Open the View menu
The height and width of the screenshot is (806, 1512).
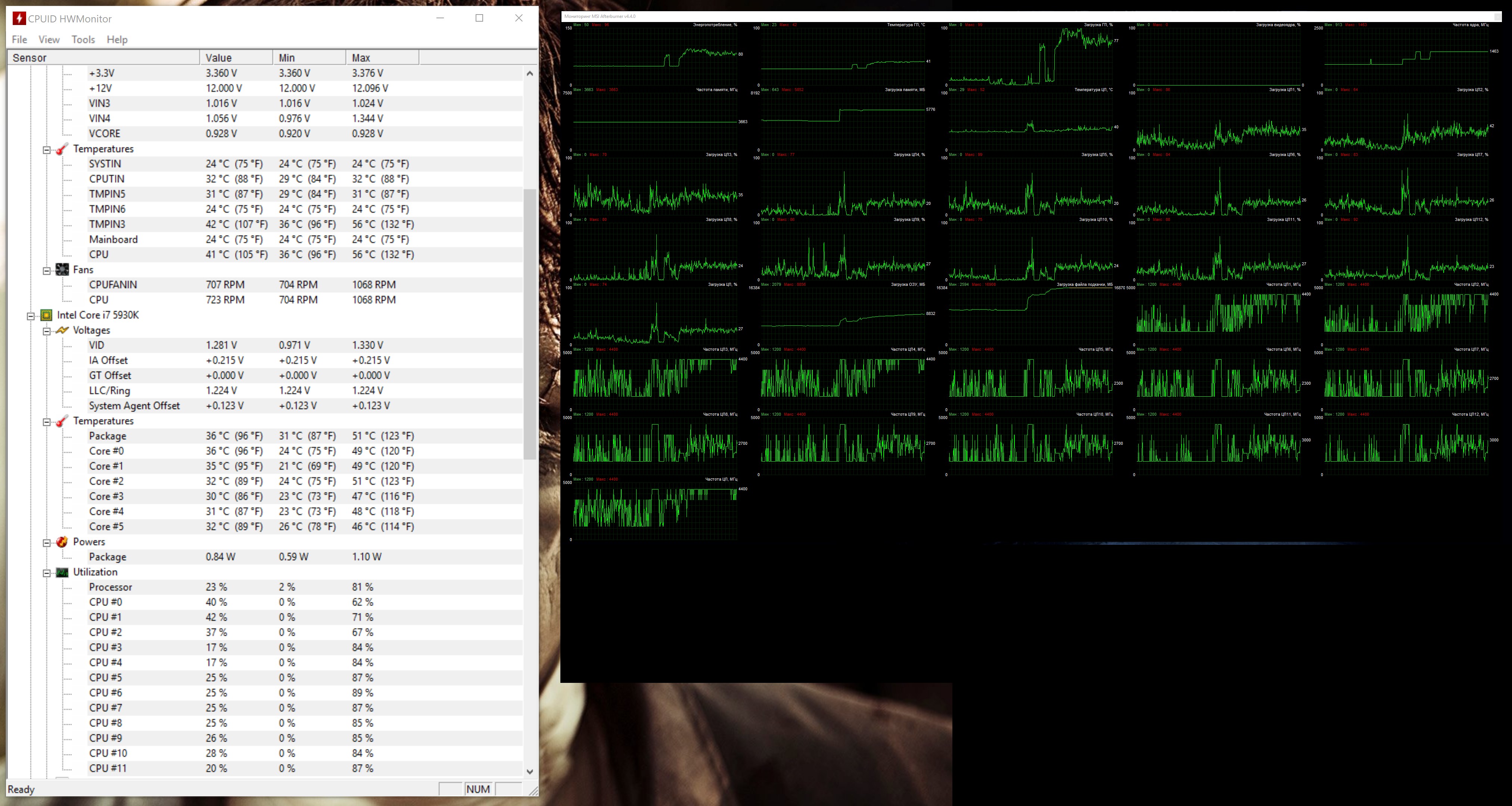(49, 39)
